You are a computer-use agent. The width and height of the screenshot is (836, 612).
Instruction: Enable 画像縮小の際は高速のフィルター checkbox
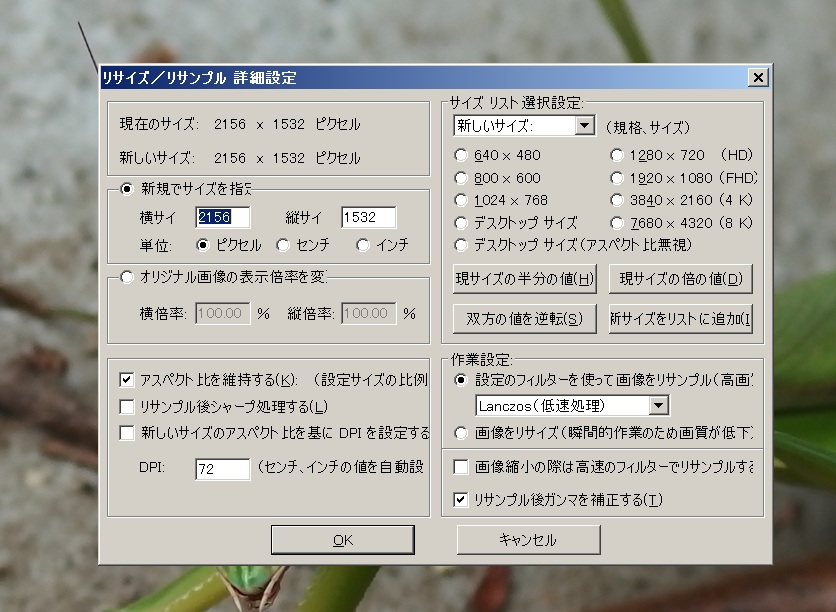461,467
